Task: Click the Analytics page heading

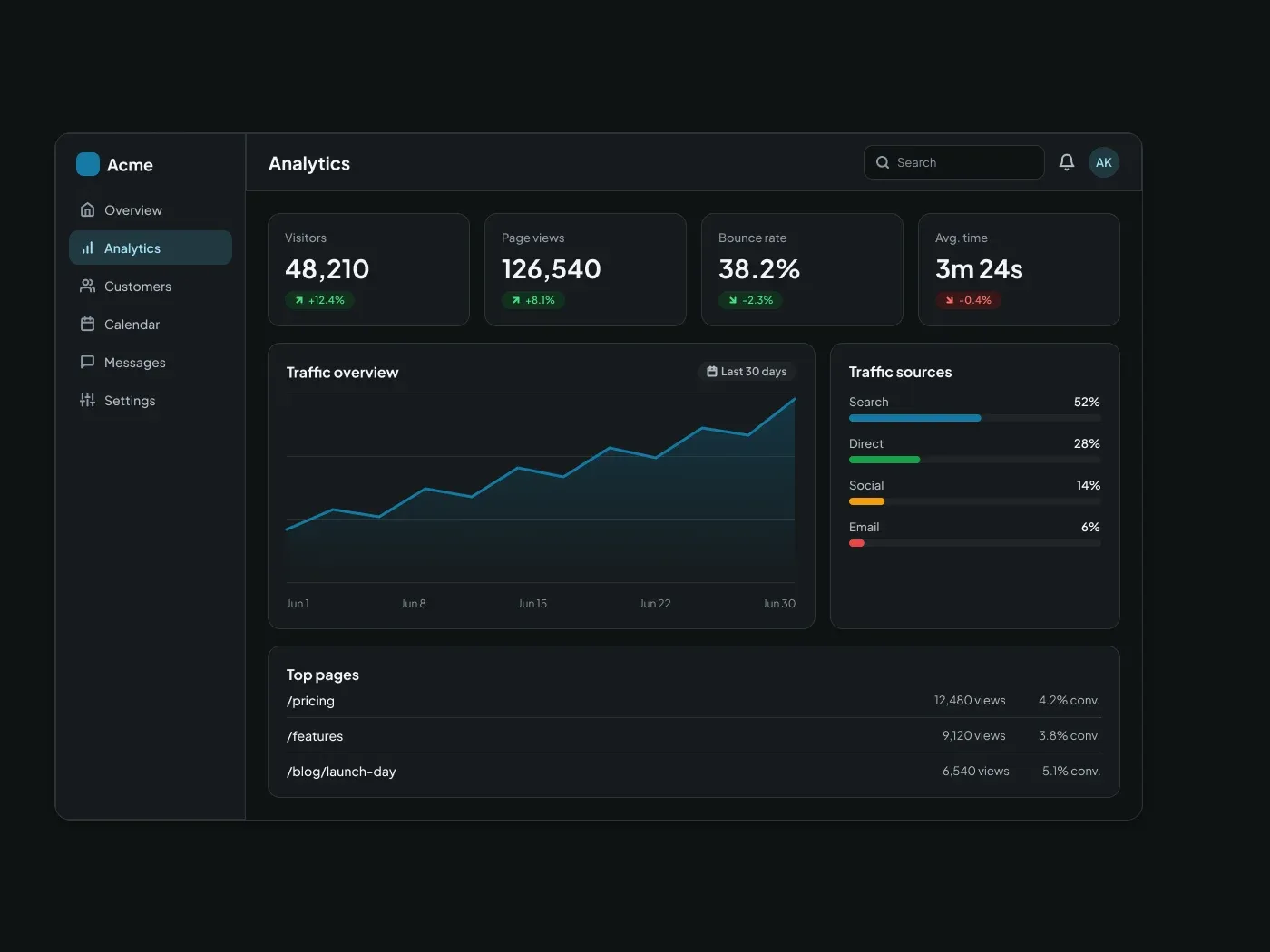Action: (309, 164)
